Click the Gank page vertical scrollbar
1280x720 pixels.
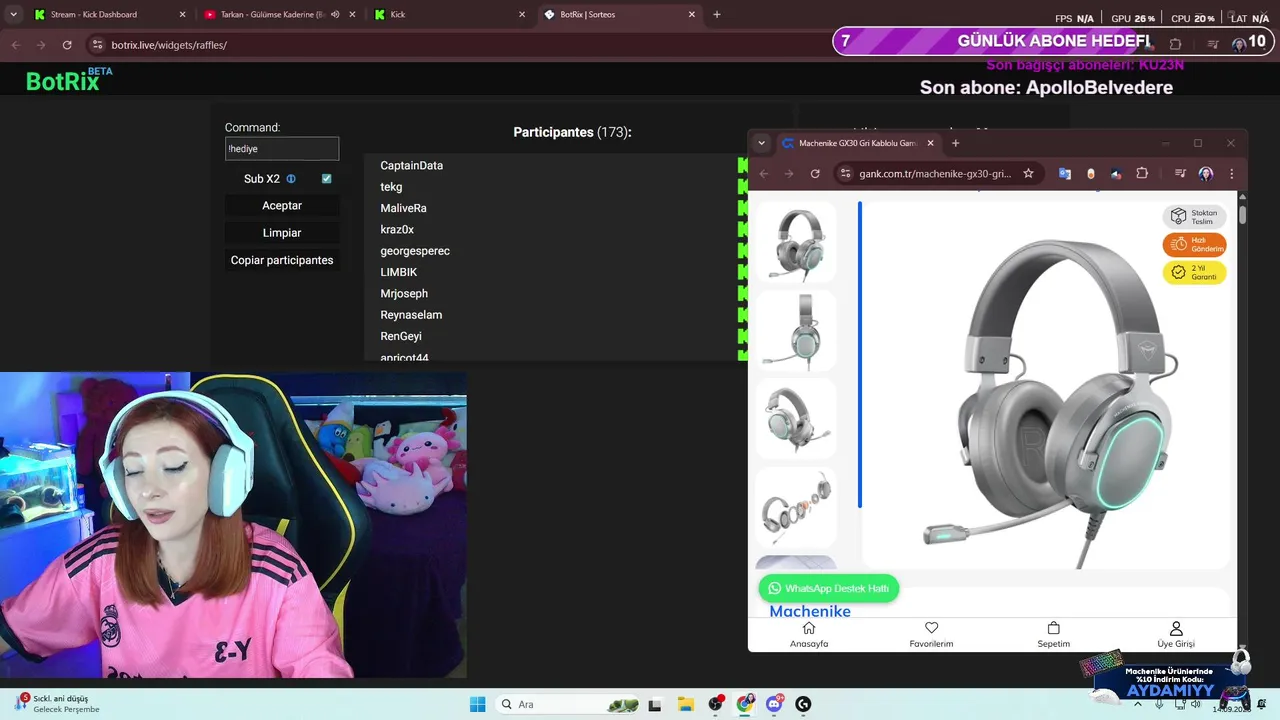coord(1243,213)
